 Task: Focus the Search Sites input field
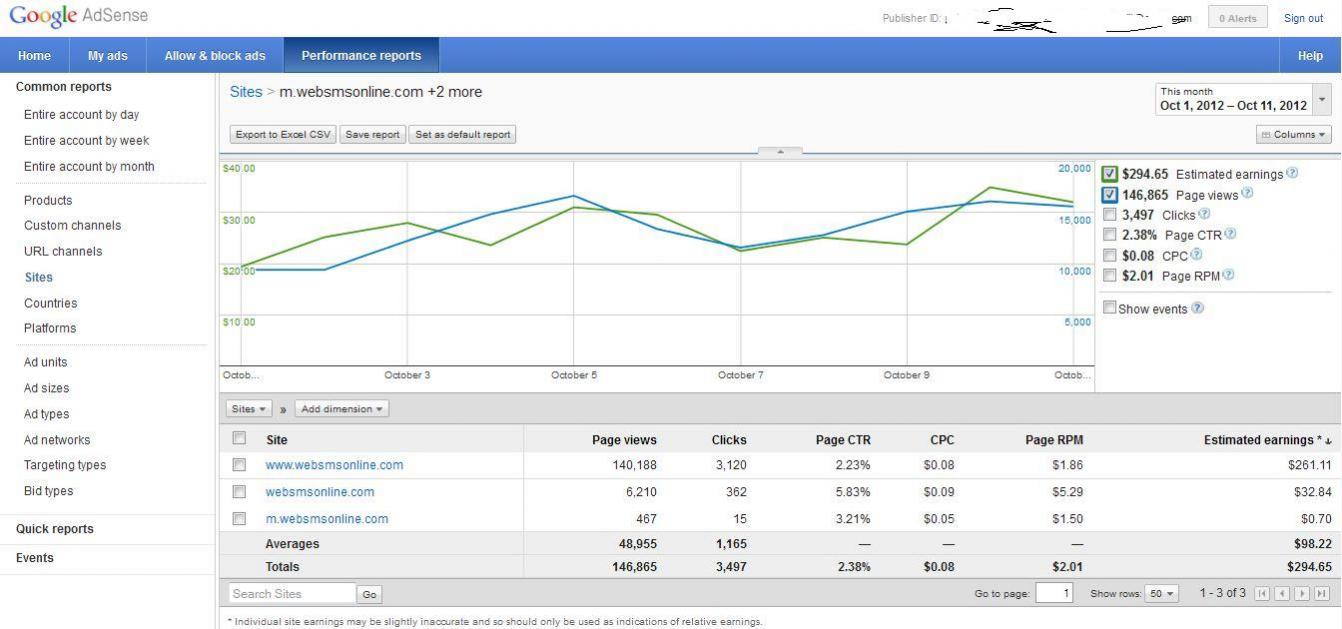[292, 594]
